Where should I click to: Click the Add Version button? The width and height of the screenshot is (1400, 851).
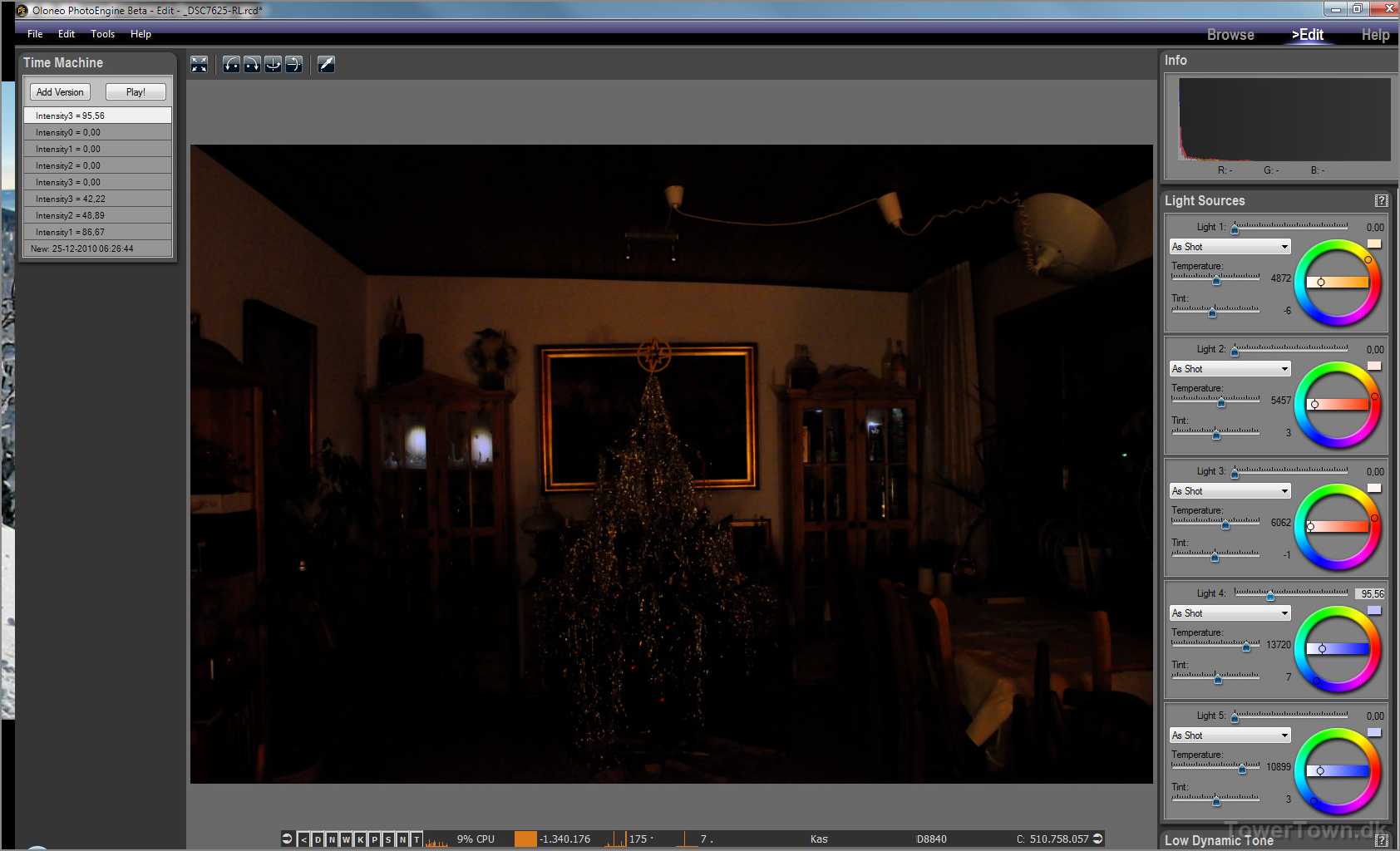click(x=60, y=92)
